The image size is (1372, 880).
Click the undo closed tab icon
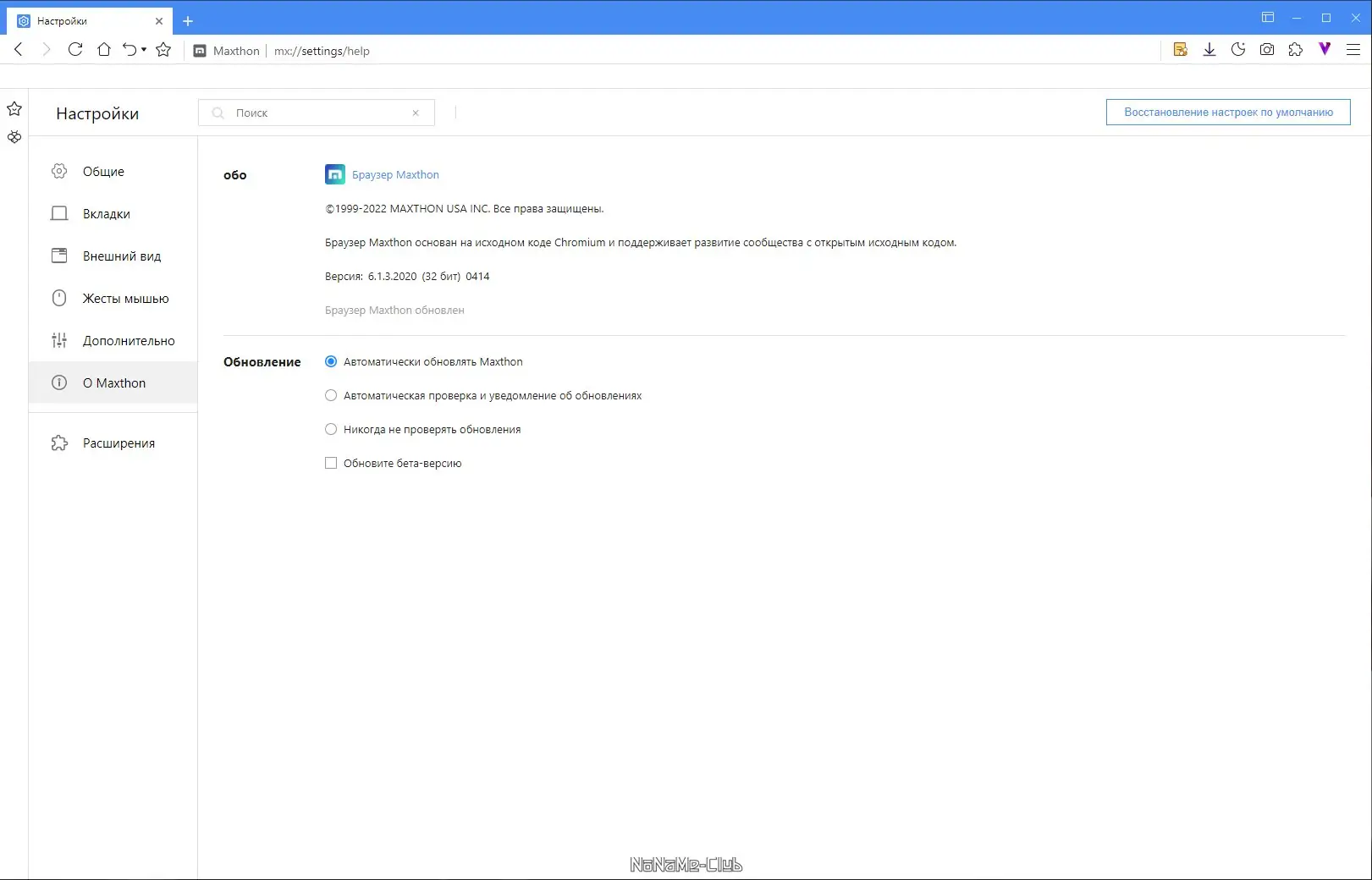(x=129, y=50)
